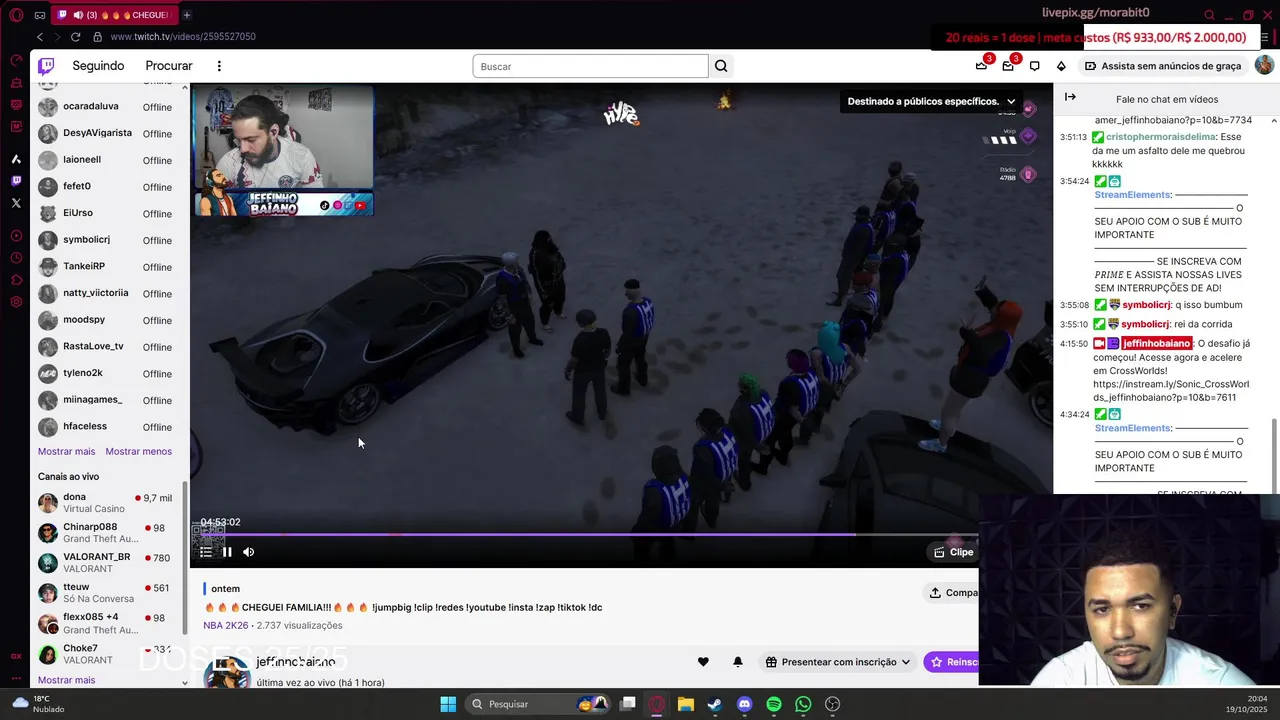
Task: Click the browser address bar URL
Action: [183, 37]
